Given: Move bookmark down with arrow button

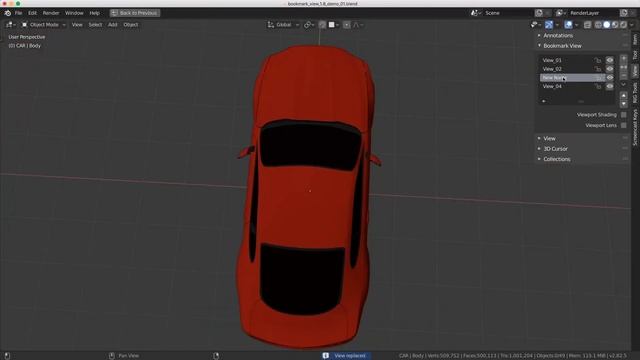Looking at the screenshot, I should pos(624,104).
